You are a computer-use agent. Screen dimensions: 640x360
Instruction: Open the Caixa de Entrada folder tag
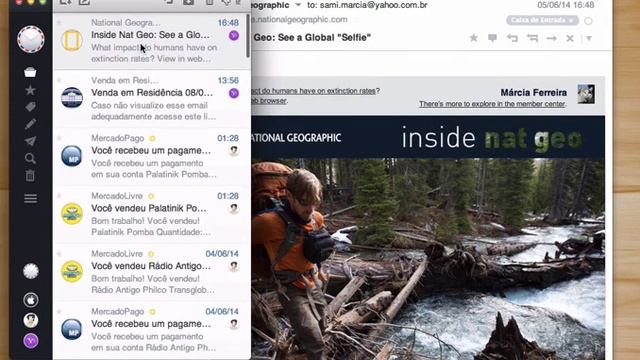tap(542, 20)
